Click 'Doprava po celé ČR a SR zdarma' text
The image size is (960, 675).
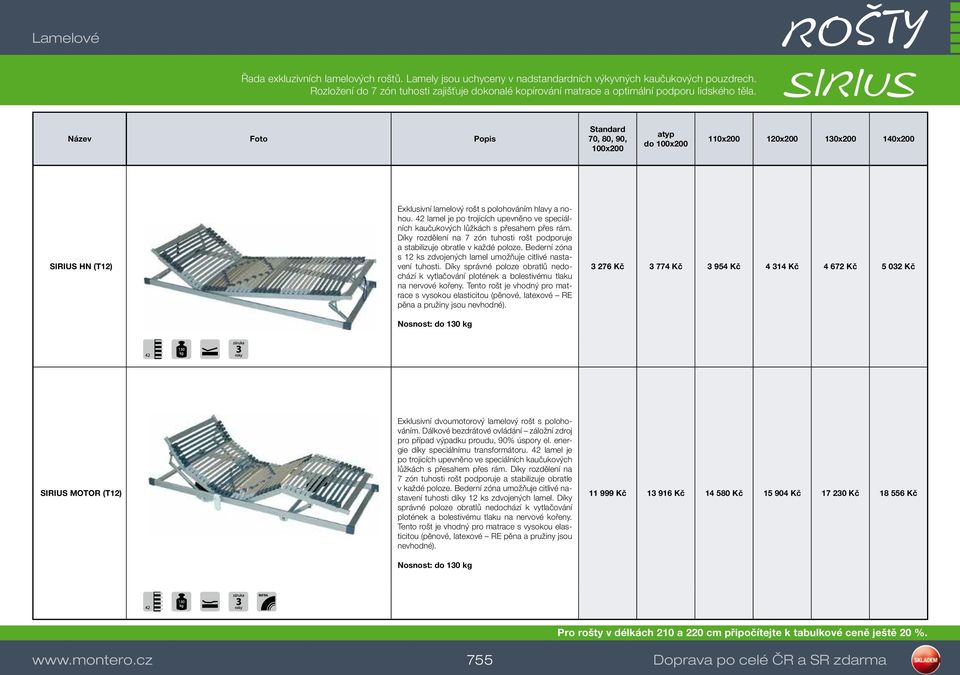point(770,660)
